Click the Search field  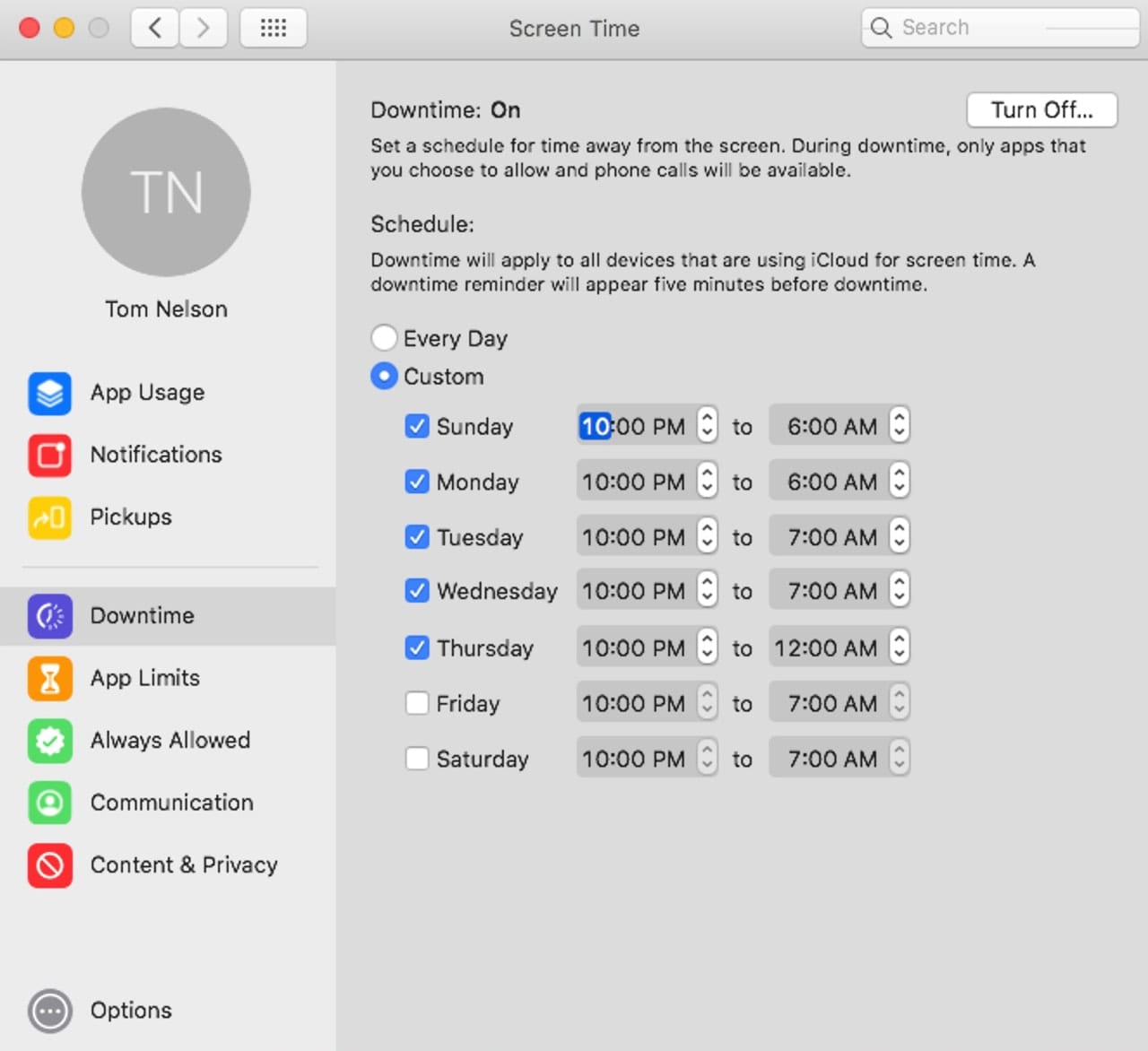click(999, 28)
